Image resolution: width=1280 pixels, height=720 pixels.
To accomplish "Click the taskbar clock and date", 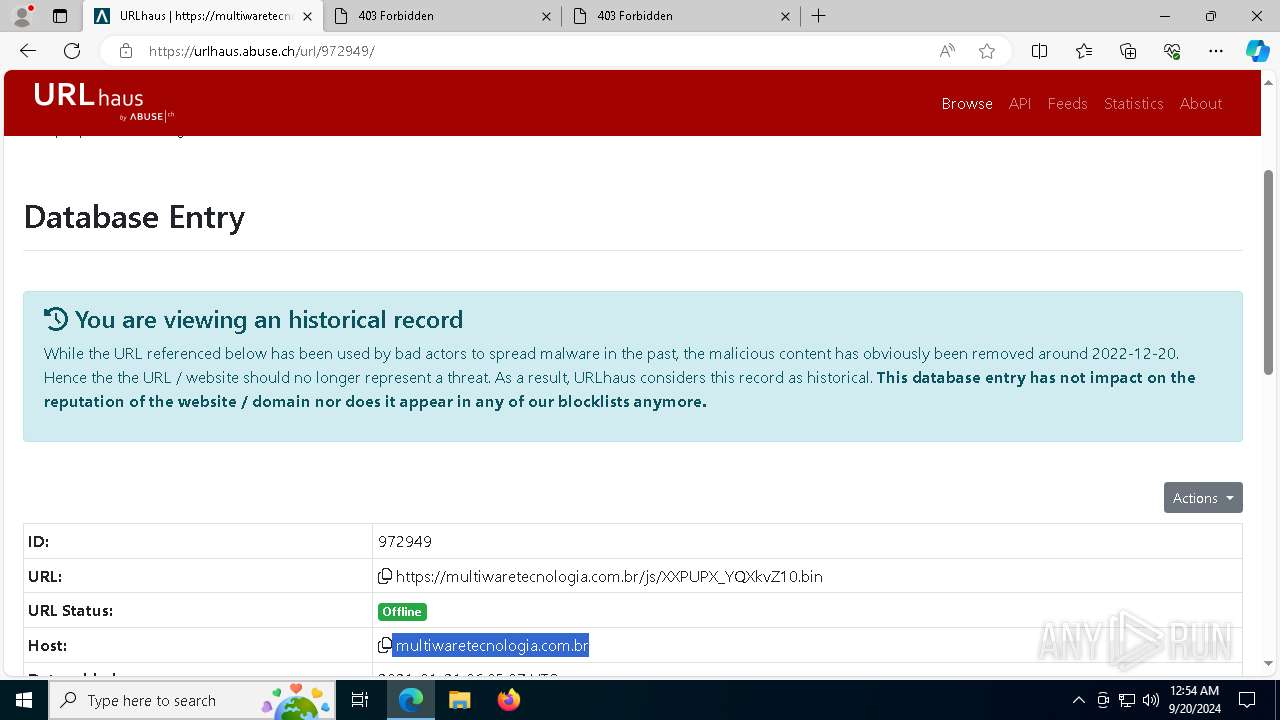I will click(1194, 700).
